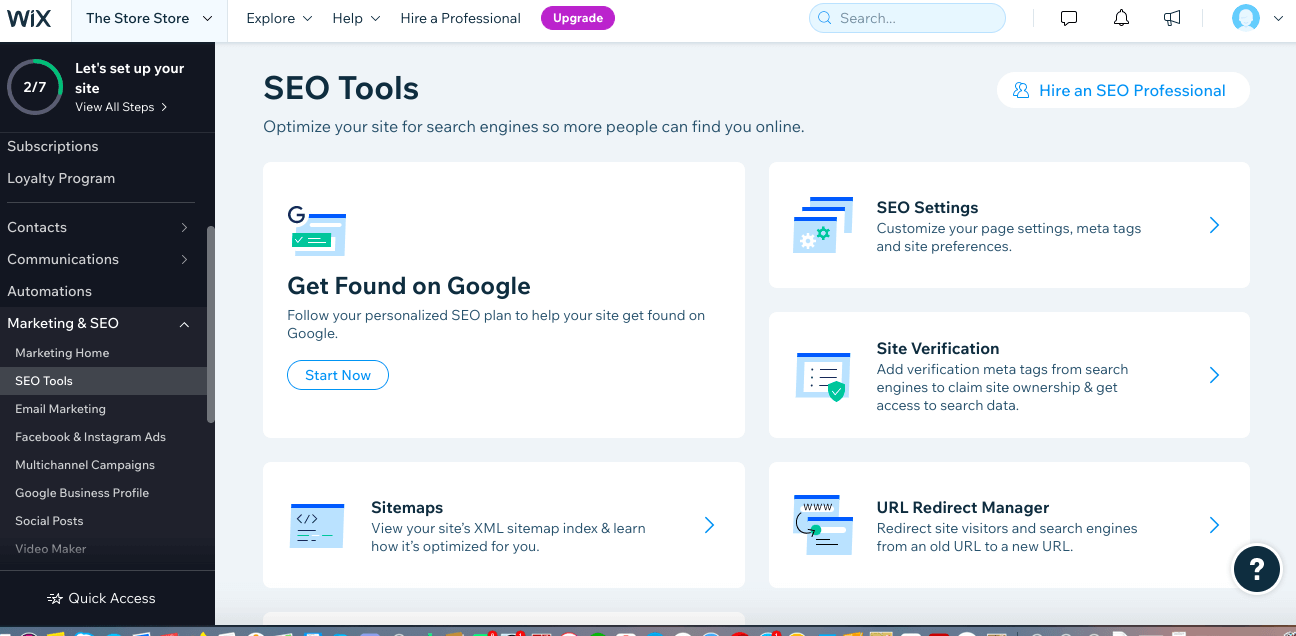1296x636 pixels.
Task: Click the View All Steps link
Action: (x=121, y=107)
